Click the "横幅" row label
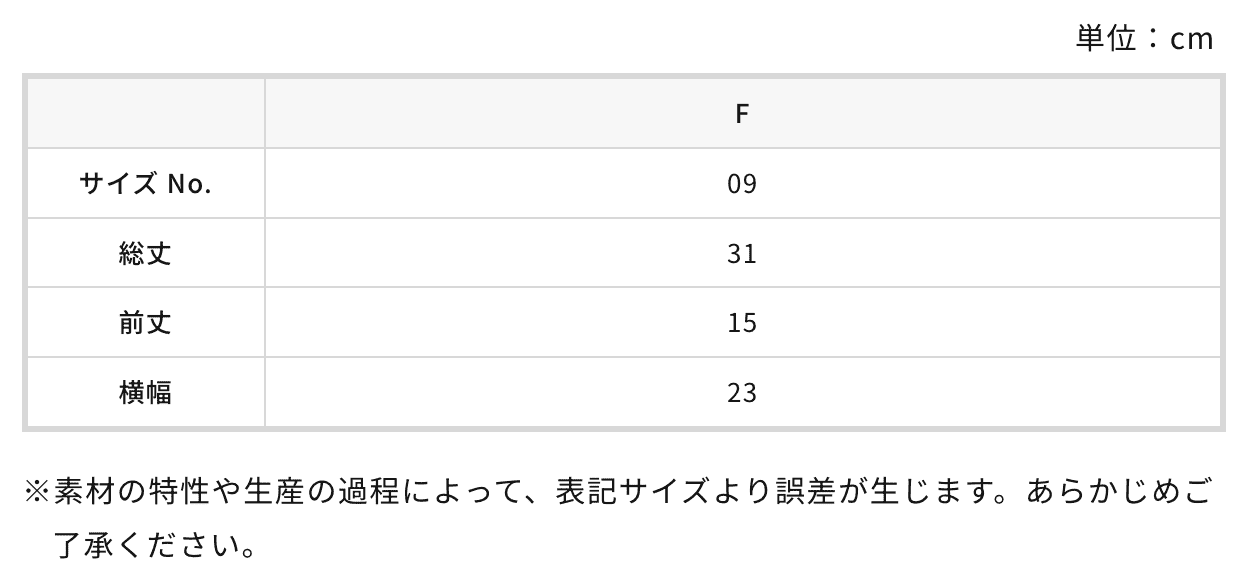The width and height of the screenshot is (1250, 586). point(146,392)
